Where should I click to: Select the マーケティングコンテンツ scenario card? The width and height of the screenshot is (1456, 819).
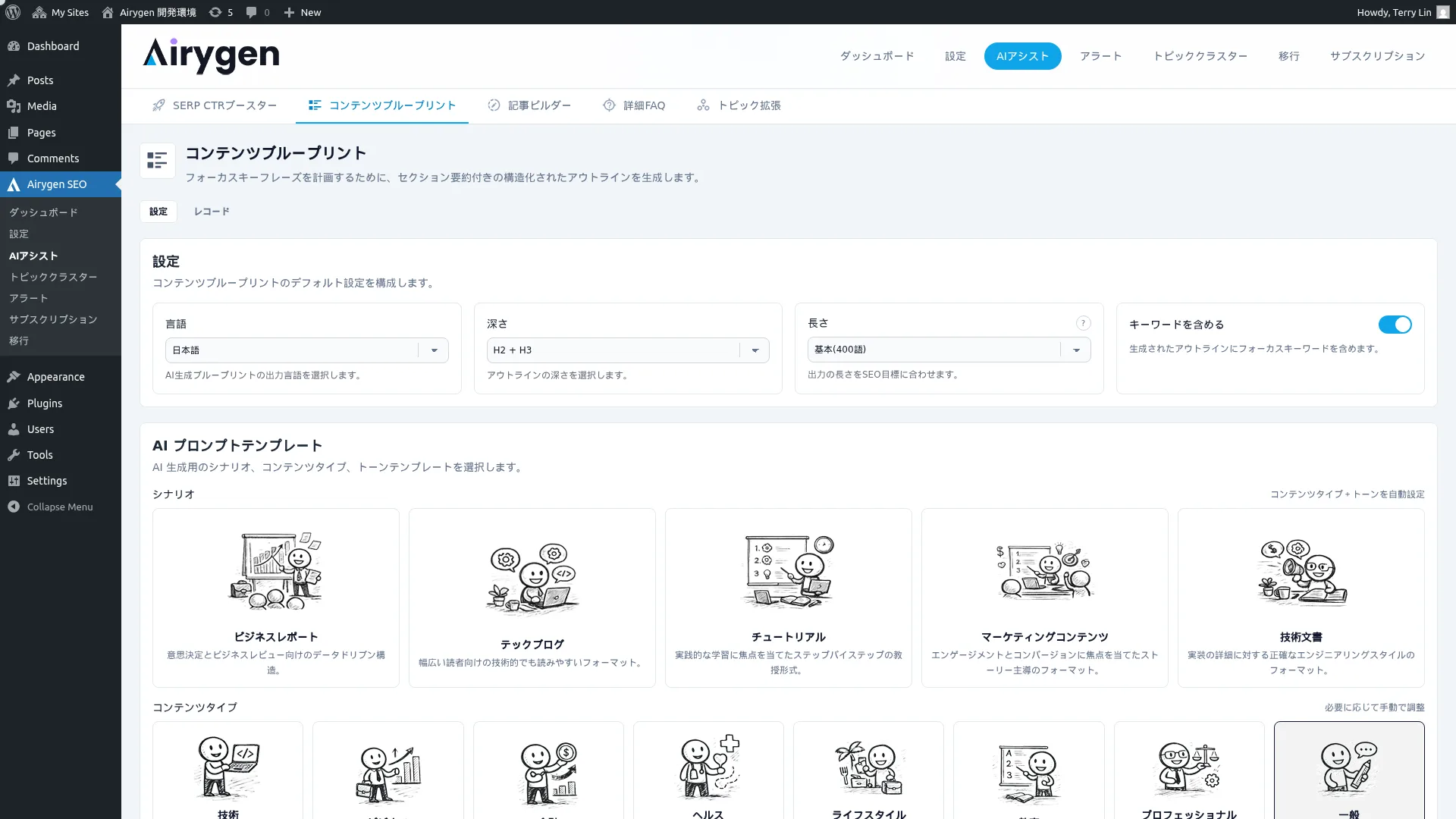(x=1045, y=598)
